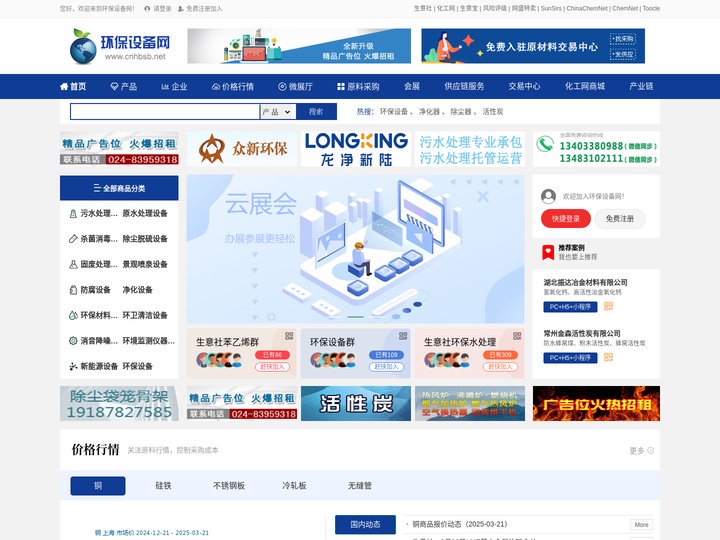Click 我也要上推荐 link
720x540 pixels.
point(578,257)
